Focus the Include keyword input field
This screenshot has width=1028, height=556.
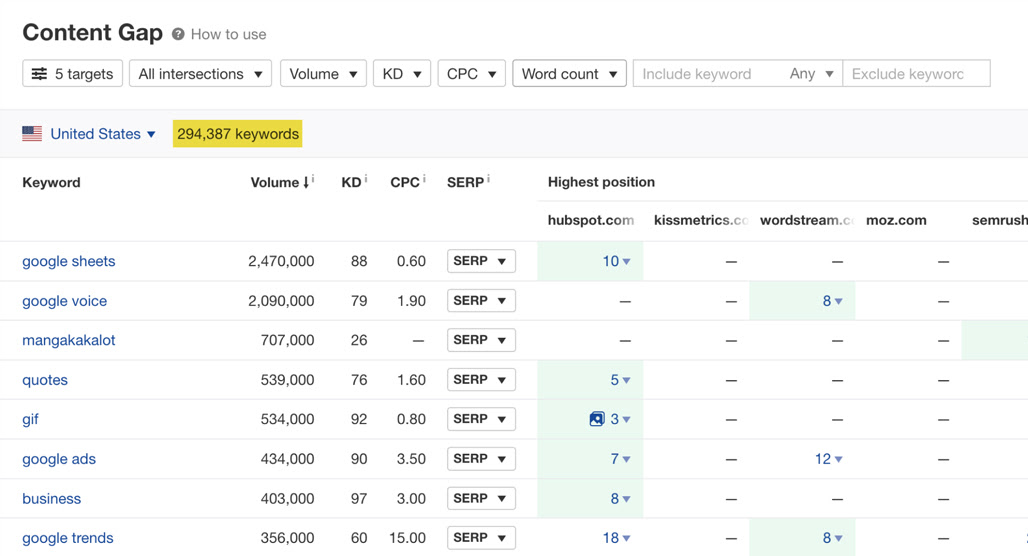[x=707, y=73]
